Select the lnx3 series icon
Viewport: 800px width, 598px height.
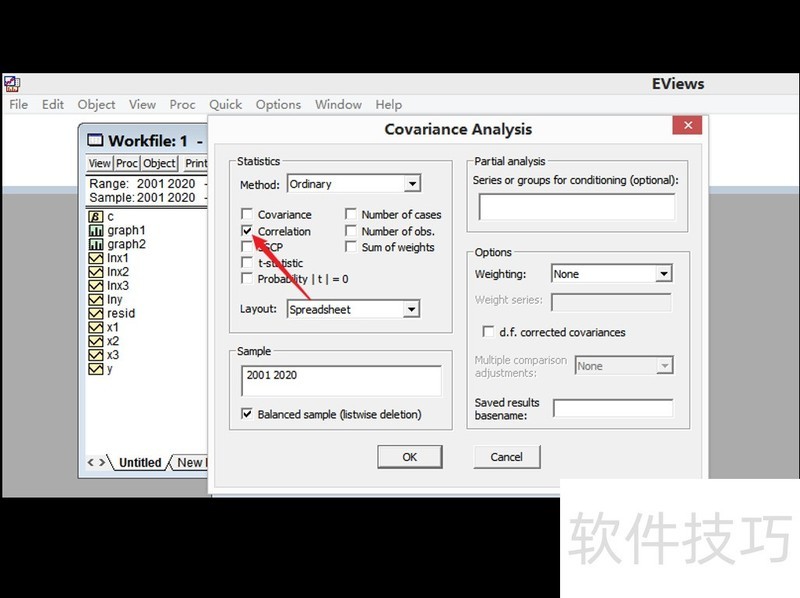click(95, 285)
